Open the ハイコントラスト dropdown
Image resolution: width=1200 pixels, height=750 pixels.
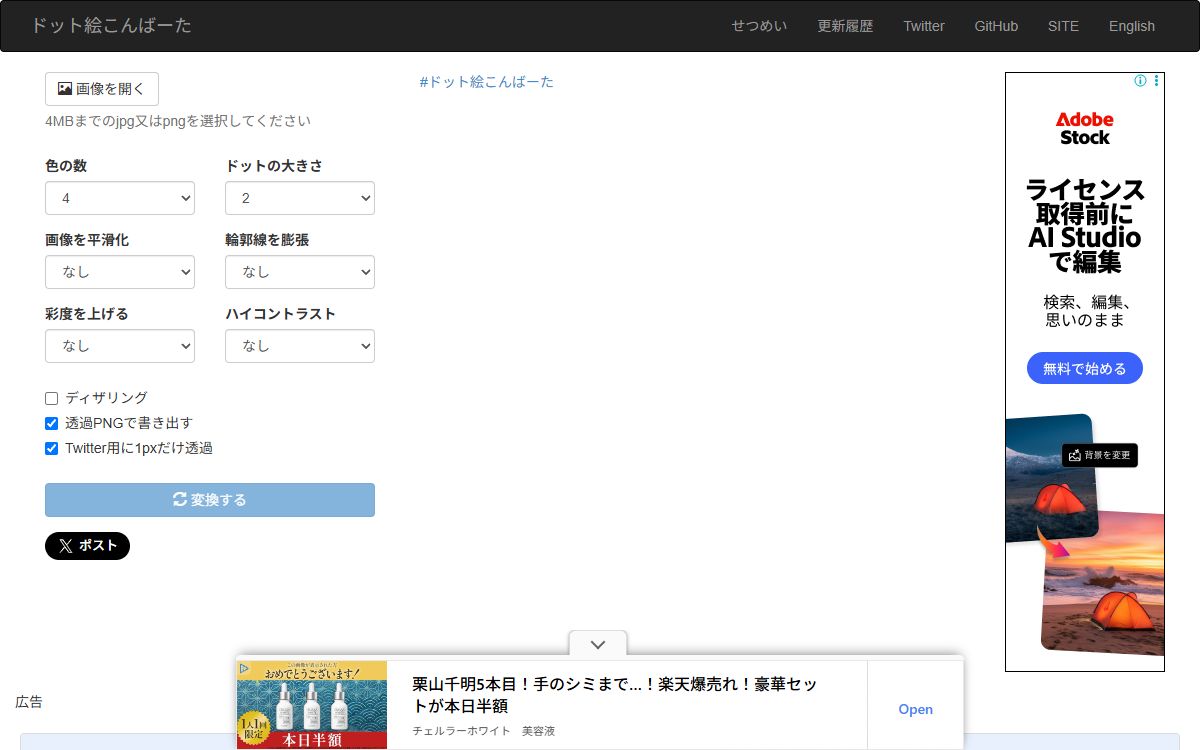(300, 346)
